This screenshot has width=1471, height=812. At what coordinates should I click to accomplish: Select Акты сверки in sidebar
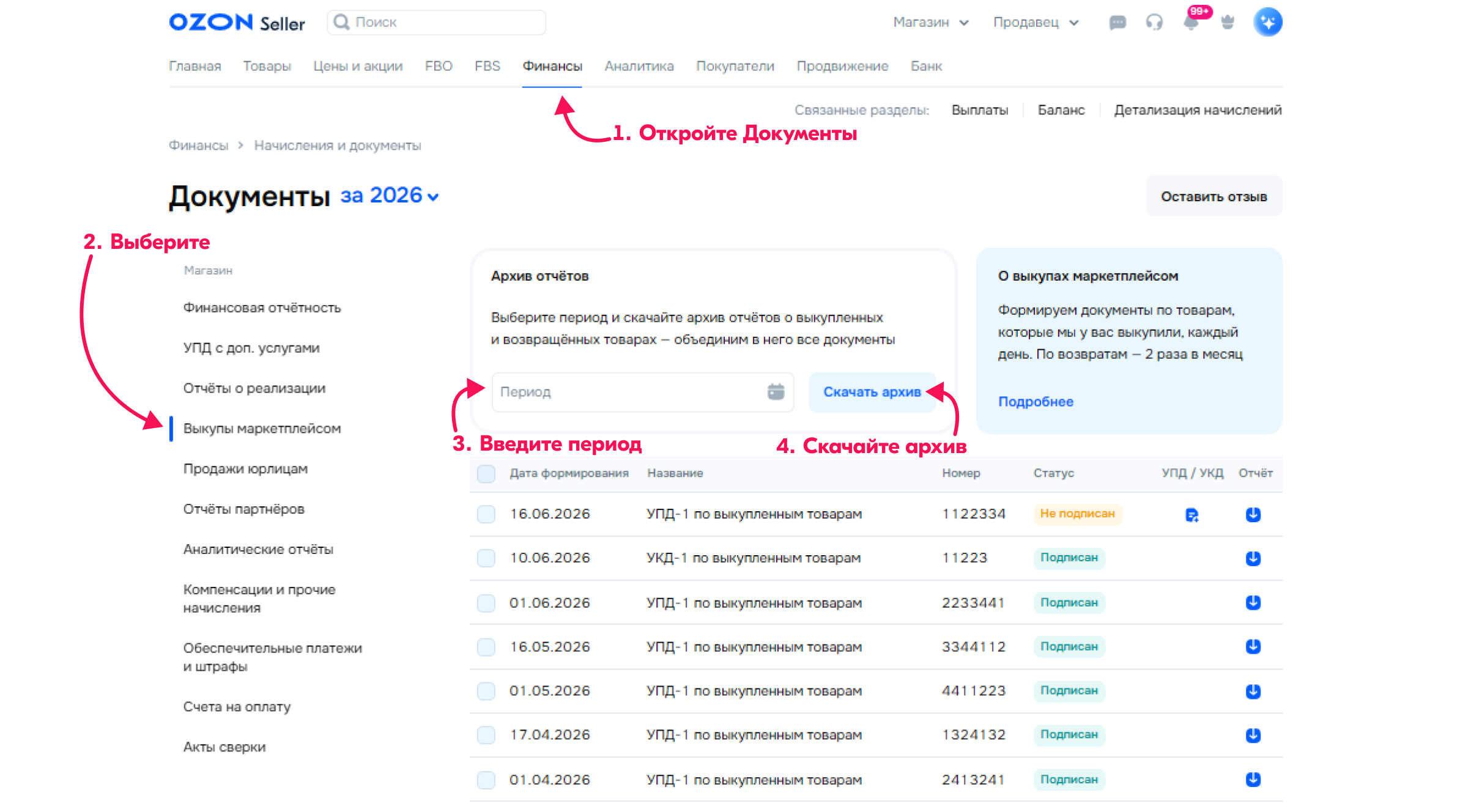[x=224, y=747]
